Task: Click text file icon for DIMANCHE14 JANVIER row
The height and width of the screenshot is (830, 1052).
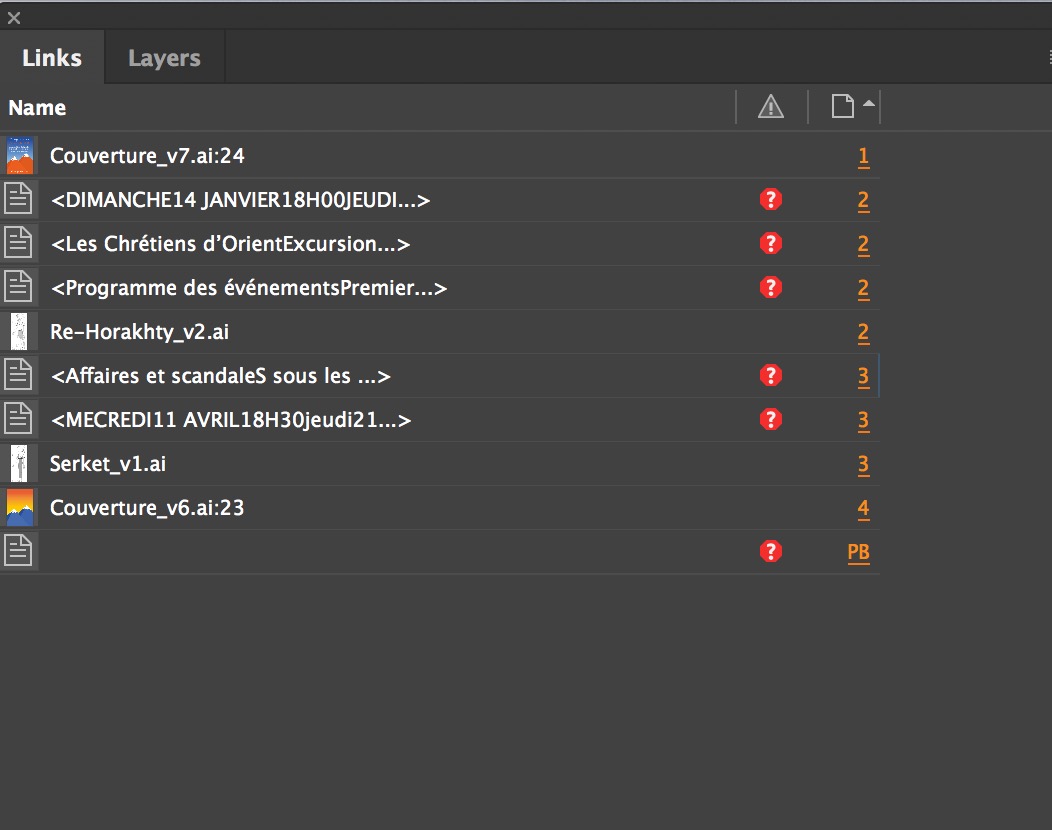Action: [x=18, y=199]
